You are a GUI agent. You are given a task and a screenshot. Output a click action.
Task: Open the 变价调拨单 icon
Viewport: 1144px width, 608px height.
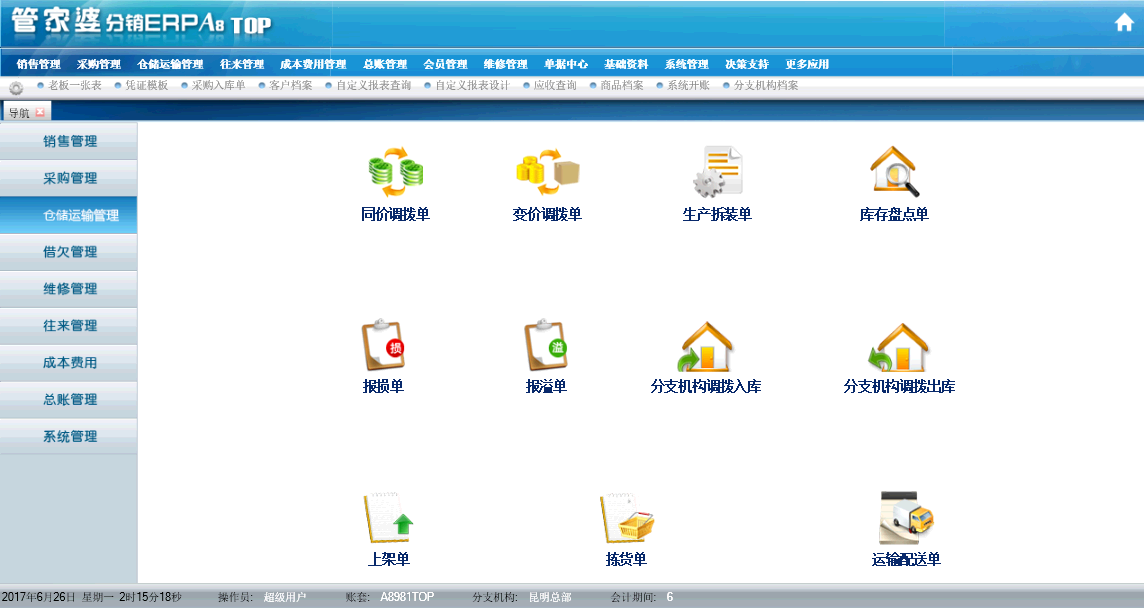[547, 172]
